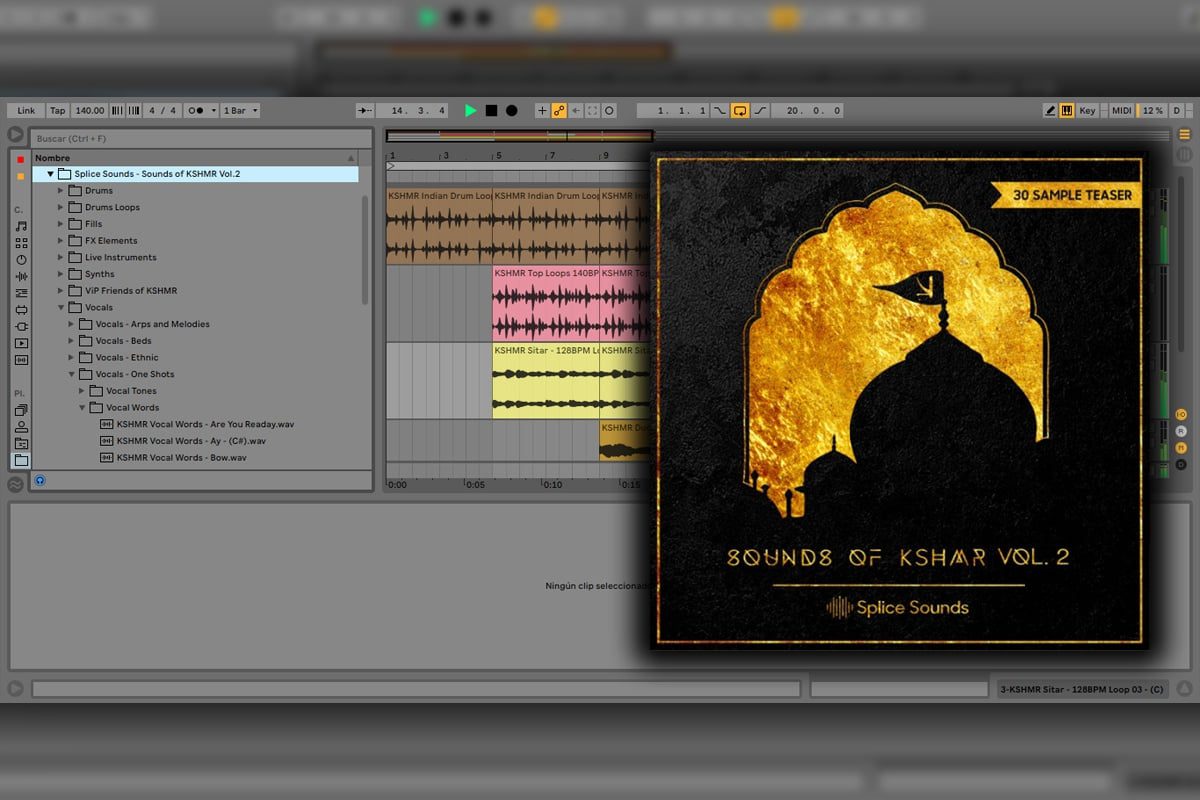This screenshot has width=1200, height=800.
Task: Open the Current Project place in sidebar
Action: pyautogui.click(x=21, y=443)
